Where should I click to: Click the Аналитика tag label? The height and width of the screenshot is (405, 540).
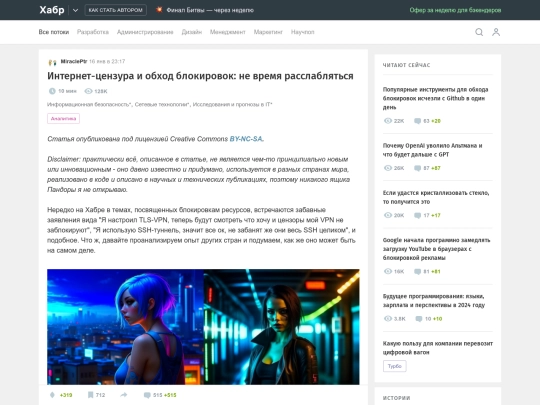tap(63, 118)
